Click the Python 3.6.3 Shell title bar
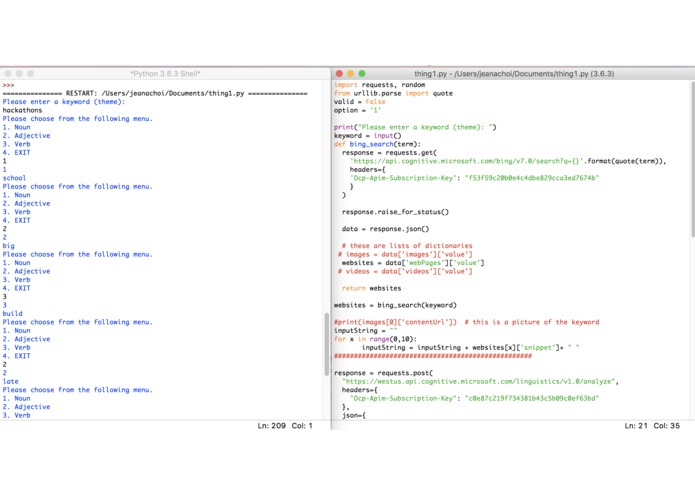Screen dimensions: 695x494 click(165, 74)
